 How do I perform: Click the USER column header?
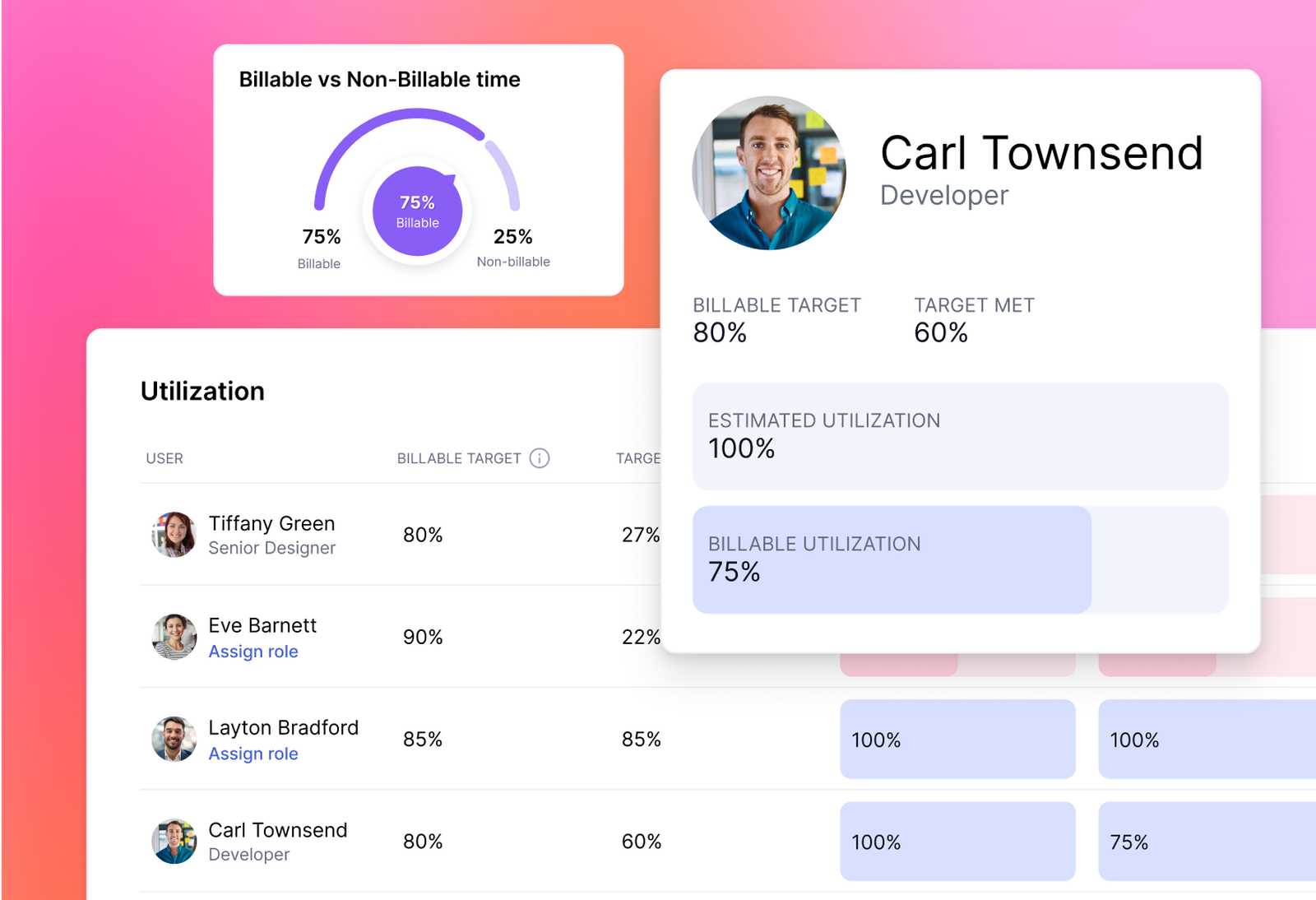tap(164, 458)
